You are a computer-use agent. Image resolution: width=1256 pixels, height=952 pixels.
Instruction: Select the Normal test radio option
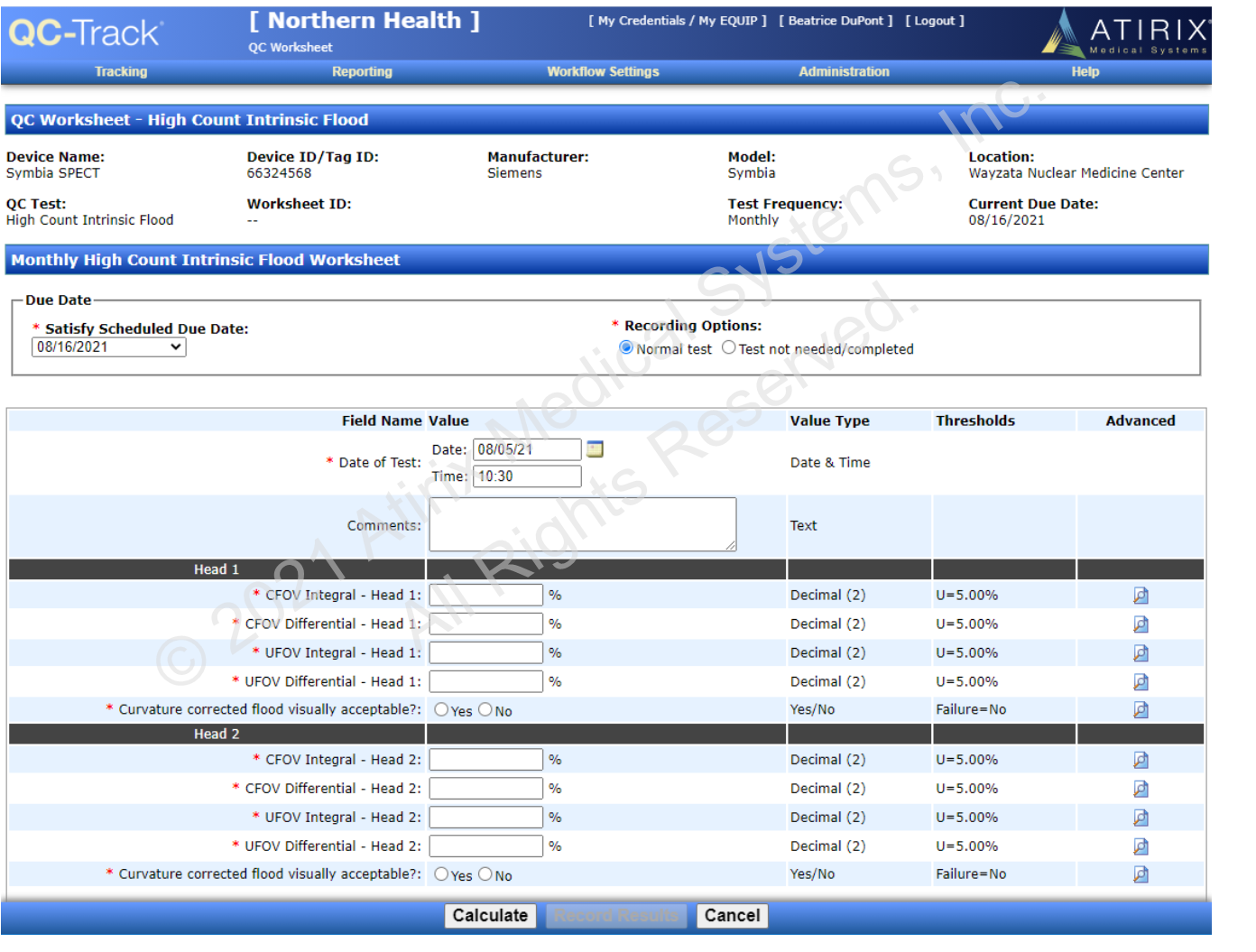tap(626, 348)
